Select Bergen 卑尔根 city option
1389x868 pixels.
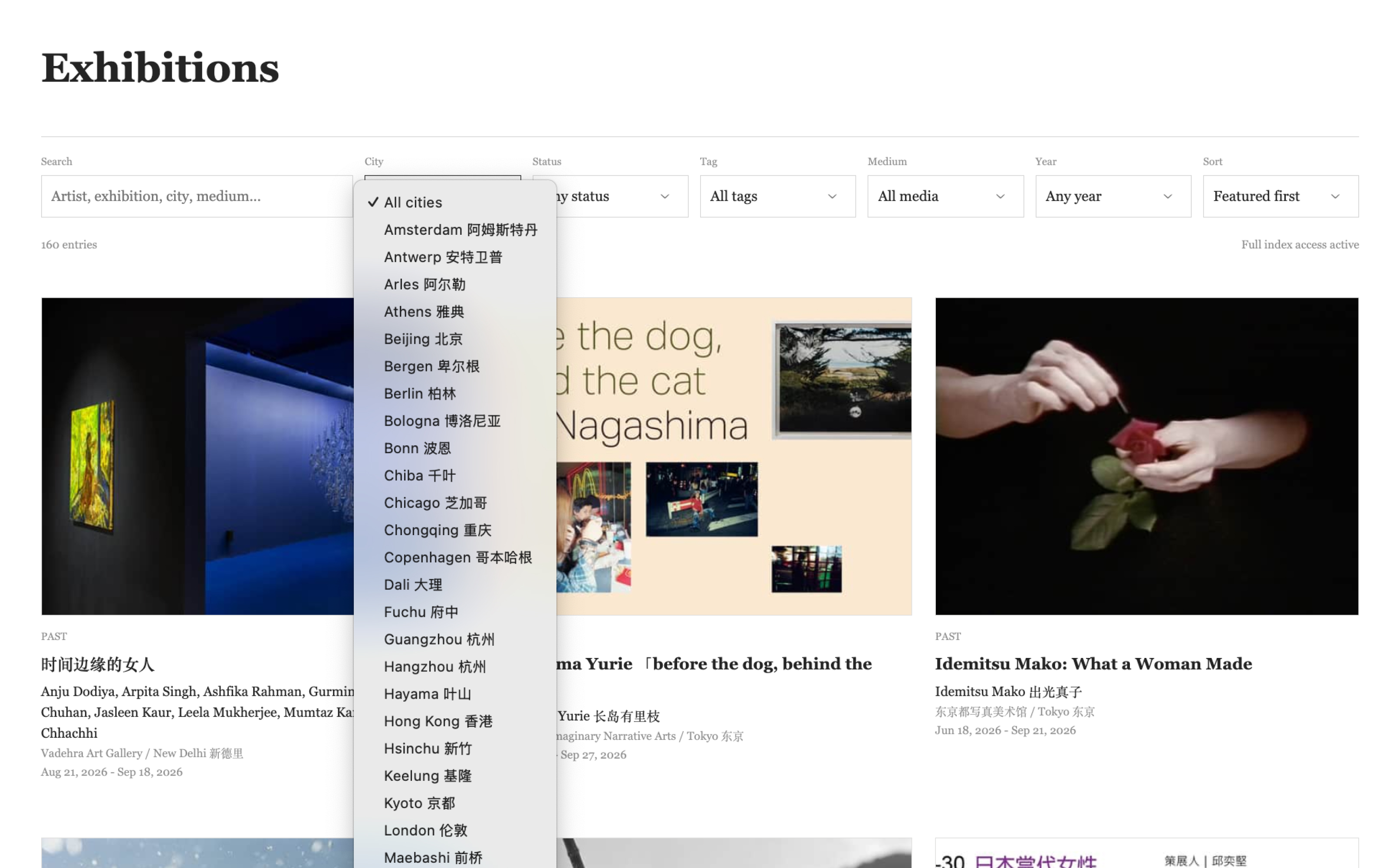pyautogui.click(x=454, y=366)
